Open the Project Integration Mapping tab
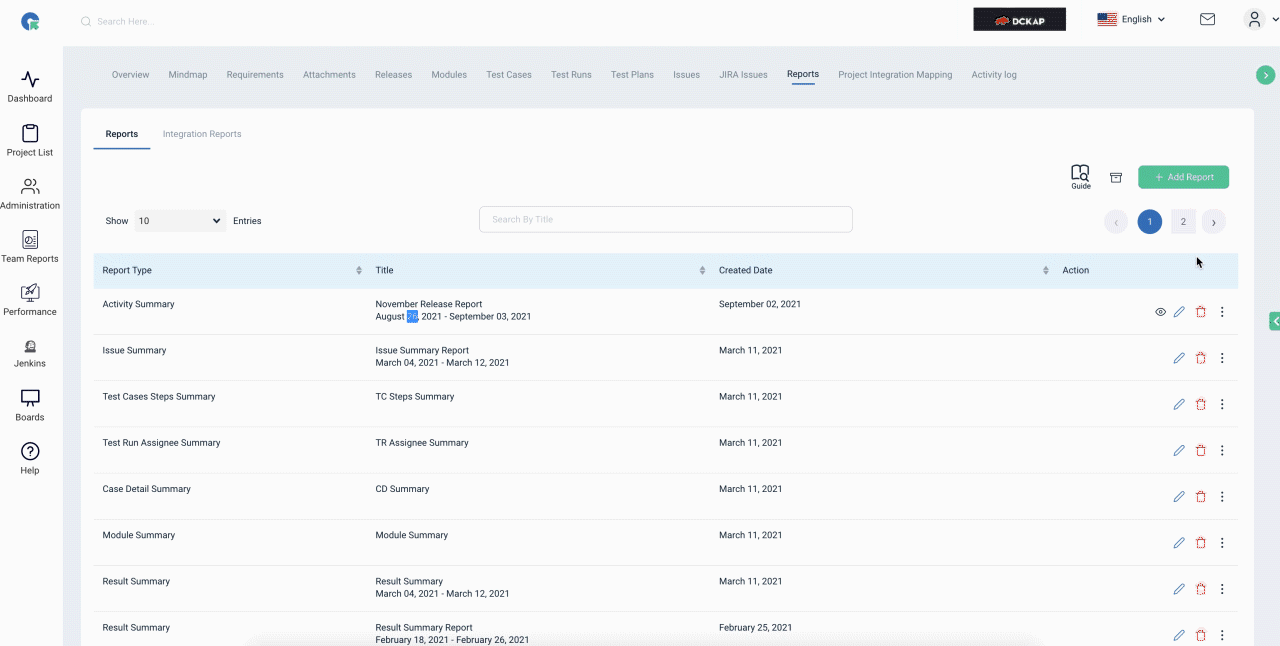The height and width of the screenshot is (646, 1280). [895, 75]
